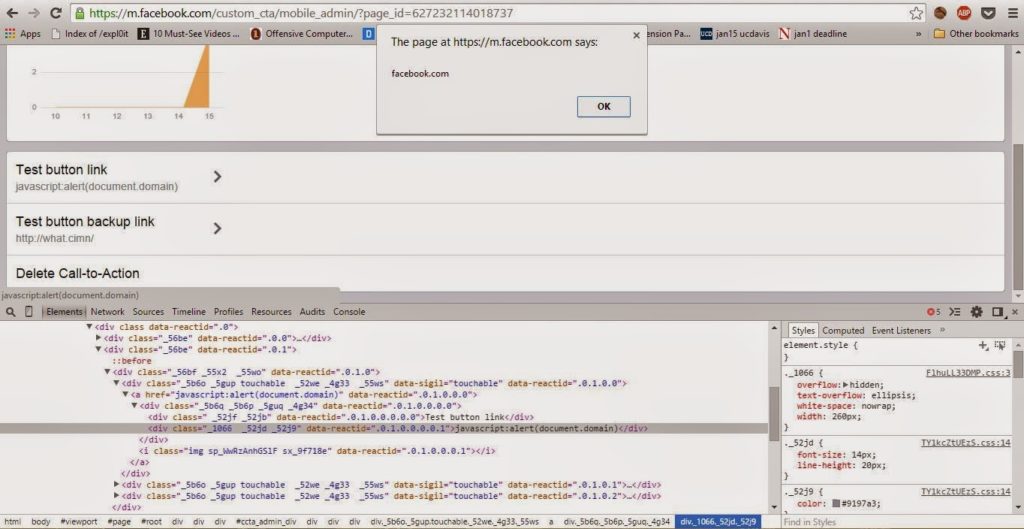
Task: Click OK in the alert dialog
Action: 603,106
